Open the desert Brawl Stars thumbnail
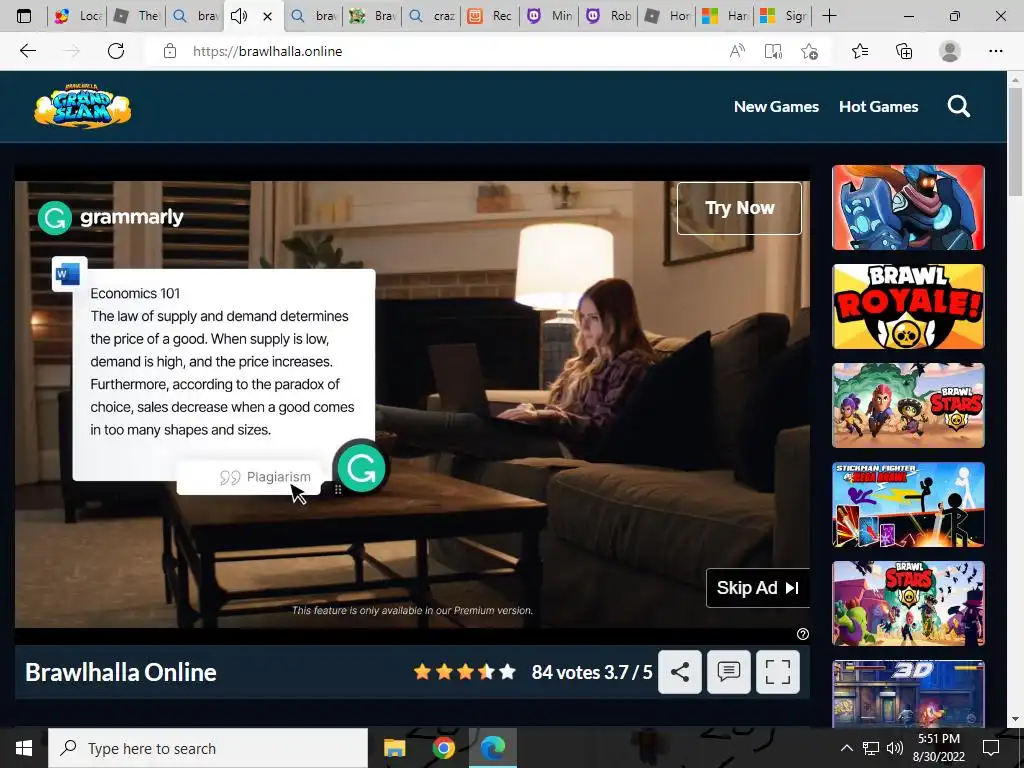 pyautogui.click(x=908, y=406)
